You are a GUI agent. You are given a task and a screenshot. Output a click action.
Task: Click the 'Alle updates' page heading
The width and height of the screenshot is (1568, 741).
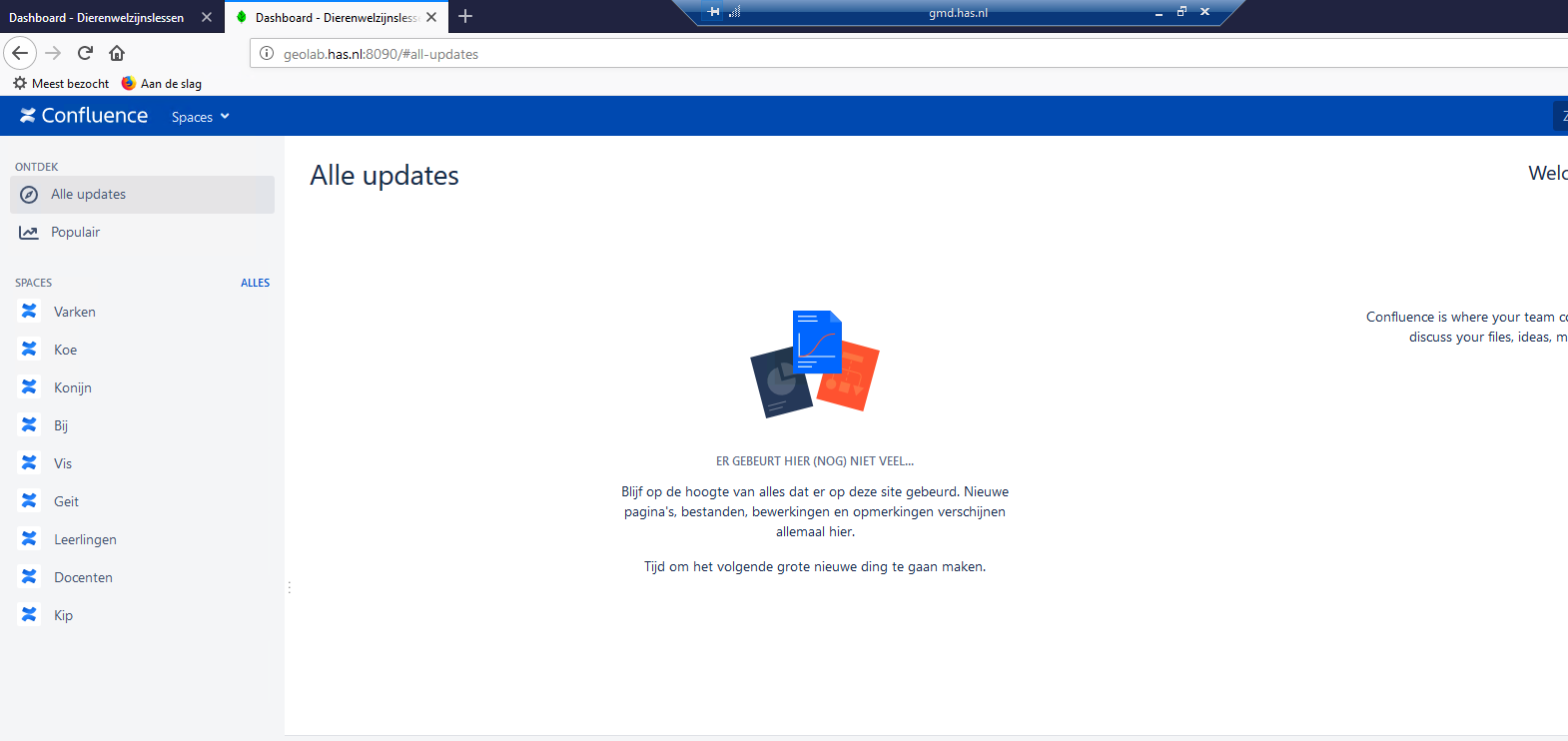point(385,176)
